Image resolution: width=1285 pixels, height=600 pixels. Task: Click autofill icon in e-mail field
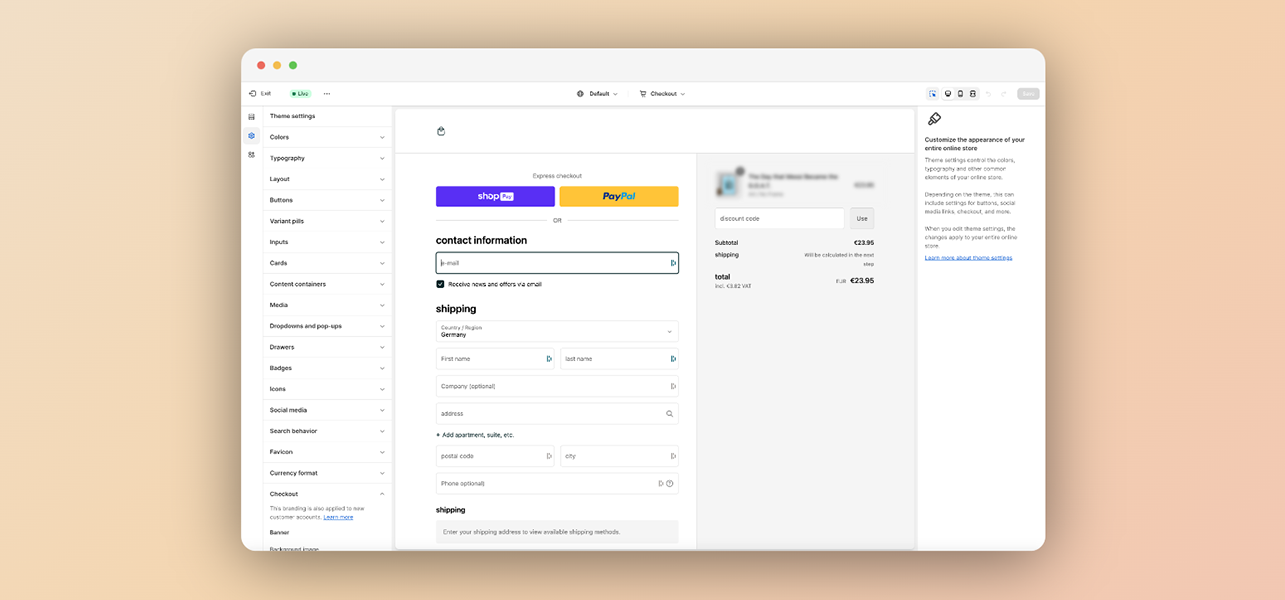(673, 263)
